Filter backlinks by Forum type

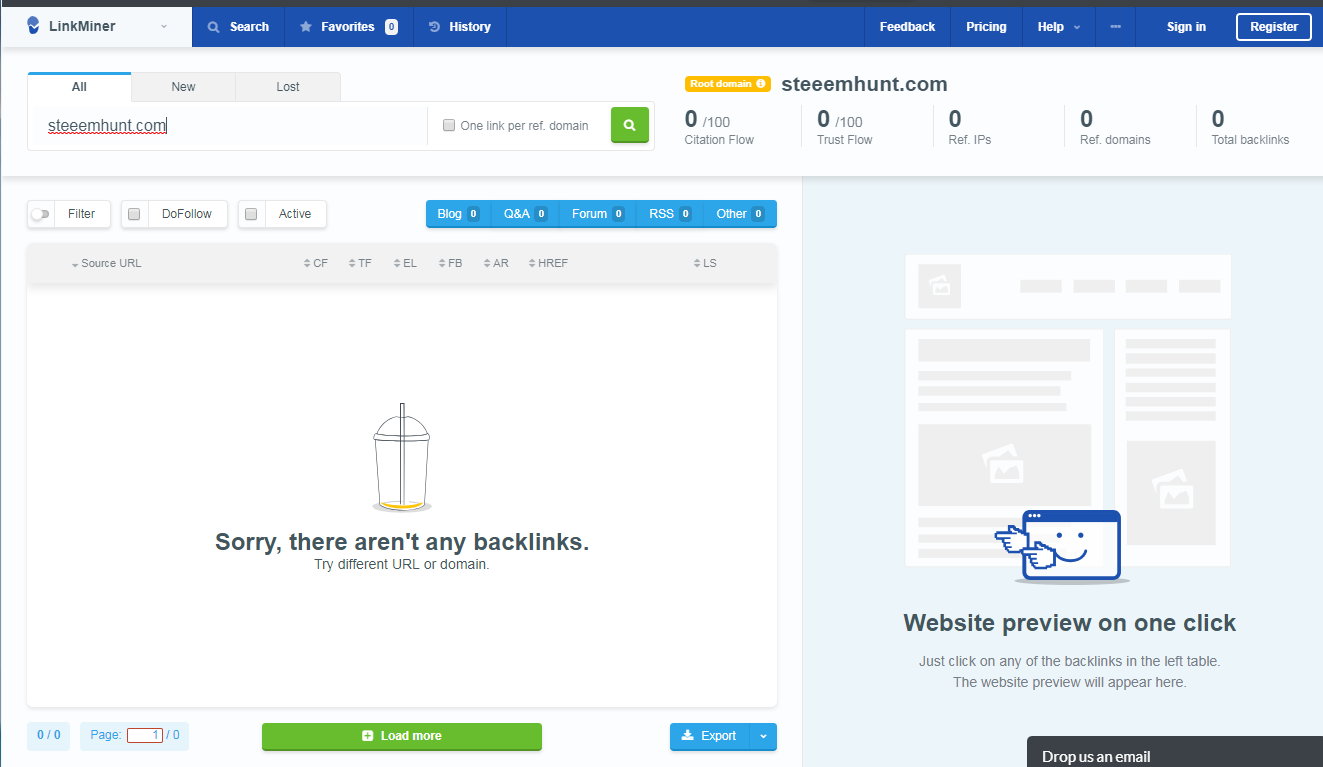pyautogui.click(x=598, y=214)
